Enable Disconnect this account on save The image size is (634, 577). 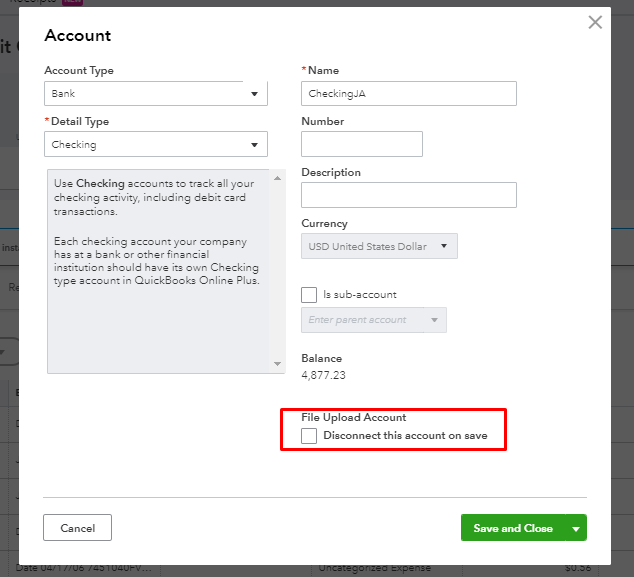[x=309, y=436]
